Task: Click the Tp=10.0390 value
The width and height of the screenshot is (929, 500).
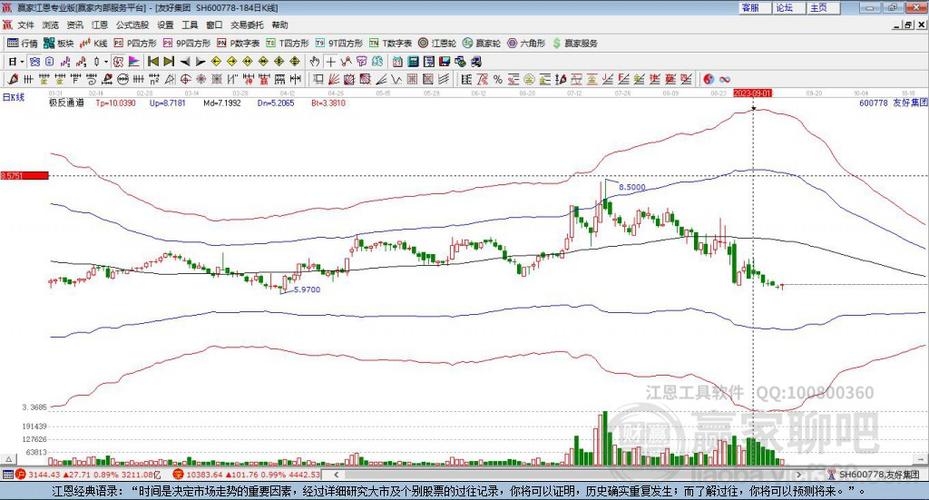Action: point(116,103)
